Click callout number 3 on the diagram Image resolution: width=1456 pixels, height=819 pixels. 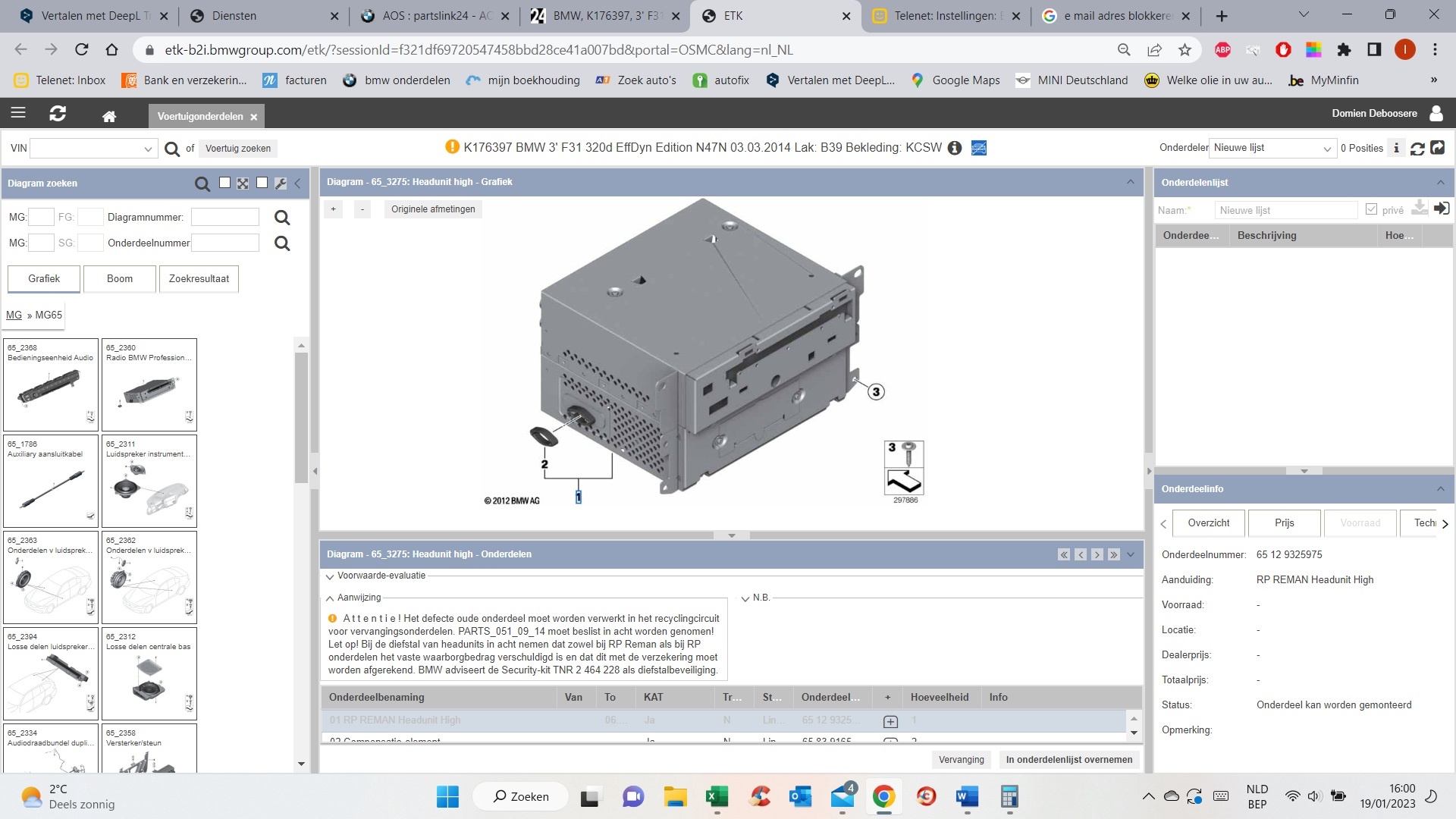click(x=877, y=392)
